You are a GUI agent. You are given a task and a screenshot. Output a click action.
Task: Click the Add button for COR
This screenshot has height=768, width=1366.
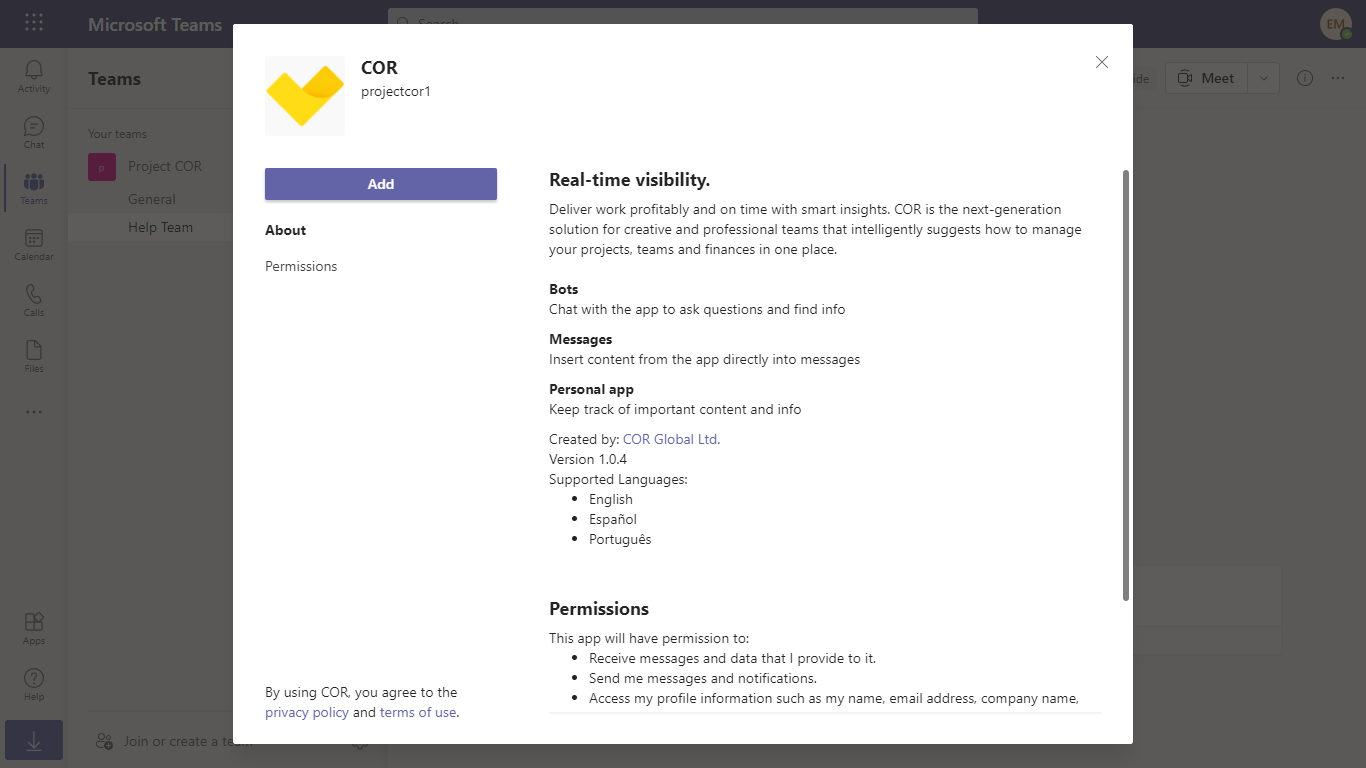point(381,184)
